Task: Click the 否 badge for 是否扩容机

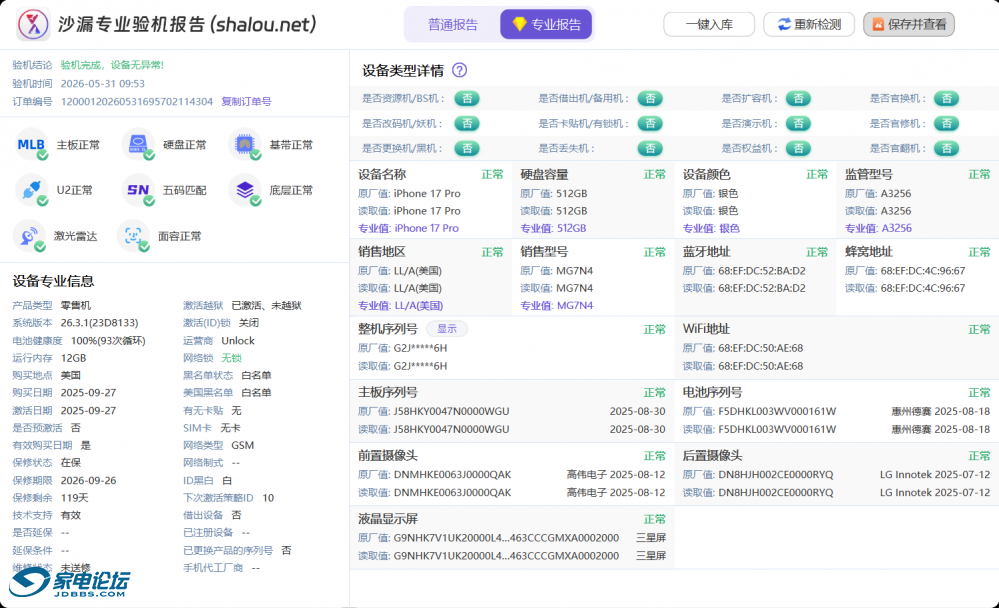Action: click(798, 98)
